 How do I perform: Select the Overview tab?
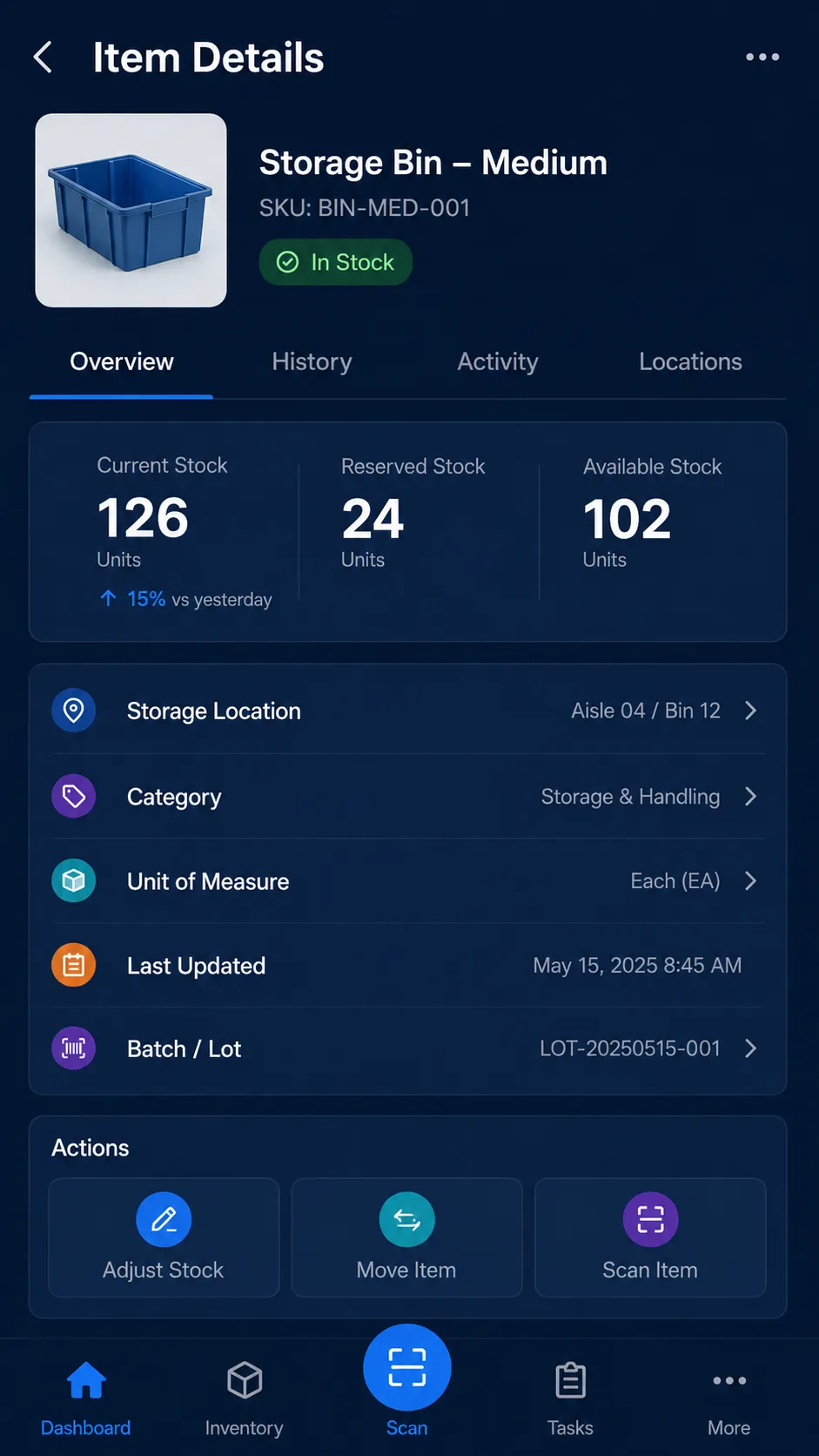pyautogui.click(x=122, y=361)
